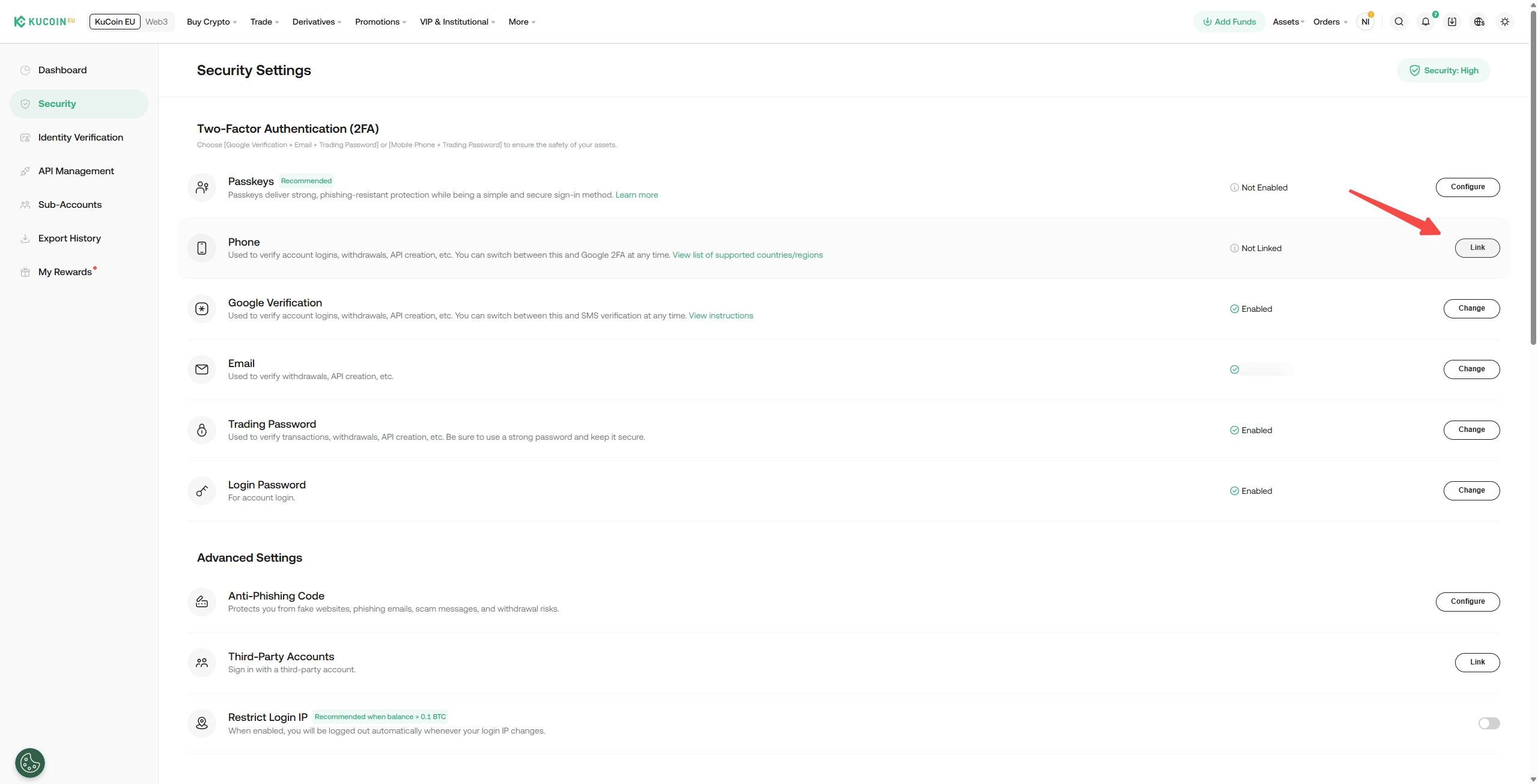Image resolution: width=1538 pixels, height=784 pixels.
Task: Open the language globe icon
Action: tap(1479, 22)
